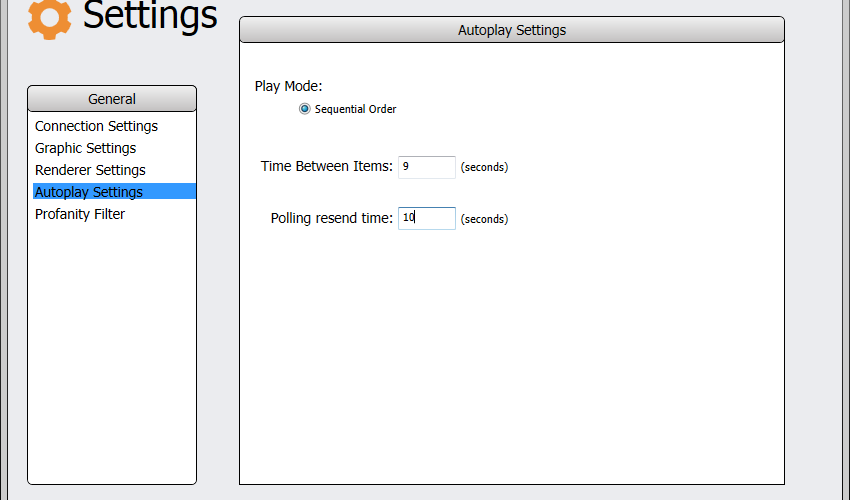Click the Time Between Items label

pyautogui.click(x=326, y=166)
